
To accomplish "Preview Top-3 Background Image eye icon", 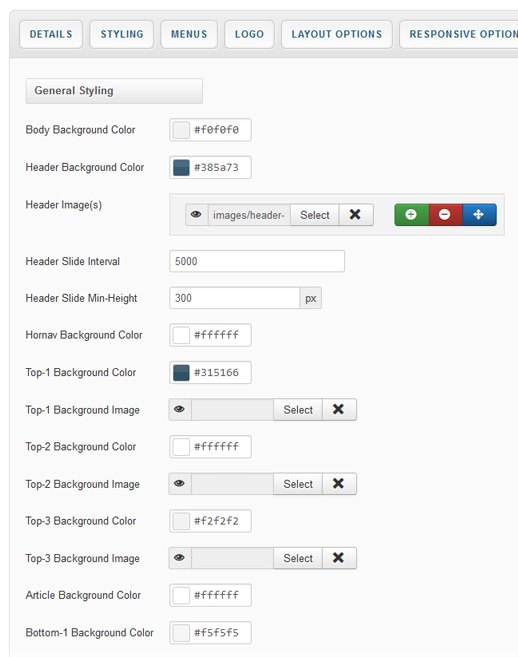I will pyautogui.click(x=179, y=558).
